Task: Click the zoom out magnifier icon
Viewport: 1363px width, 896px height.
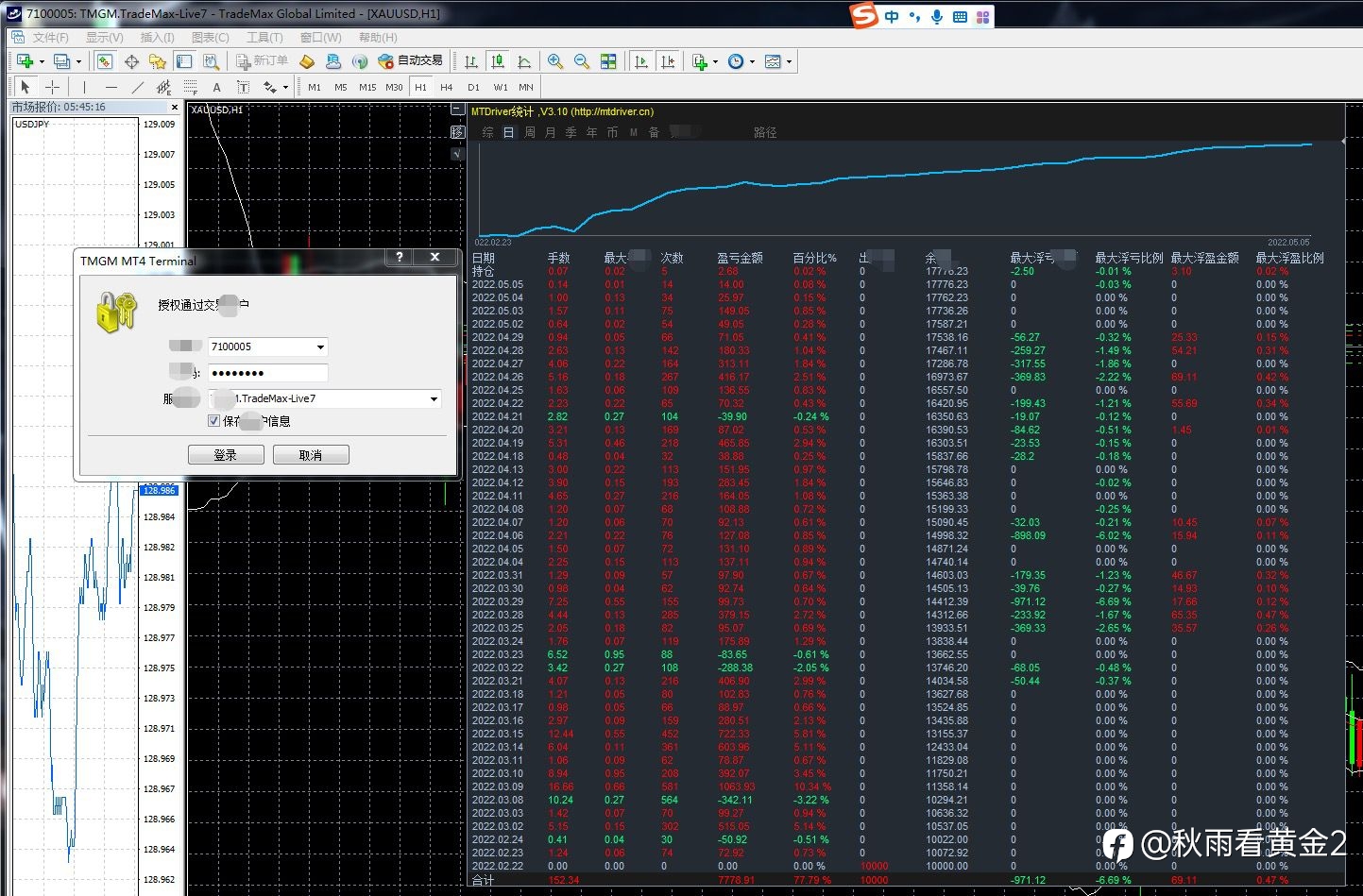Action: 582,61
